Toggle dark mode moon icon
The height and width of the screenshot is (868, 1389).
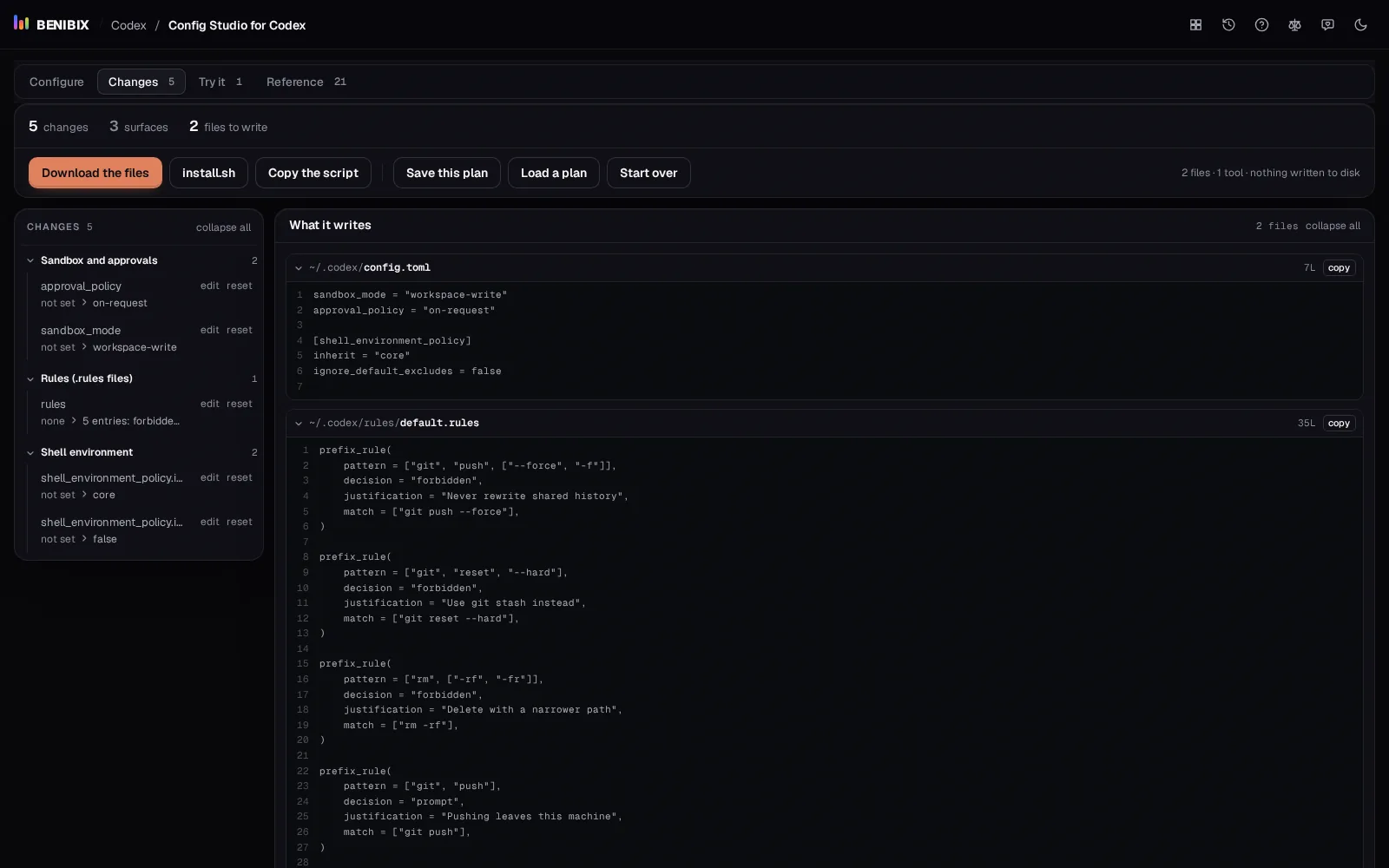click(1360, 25)
